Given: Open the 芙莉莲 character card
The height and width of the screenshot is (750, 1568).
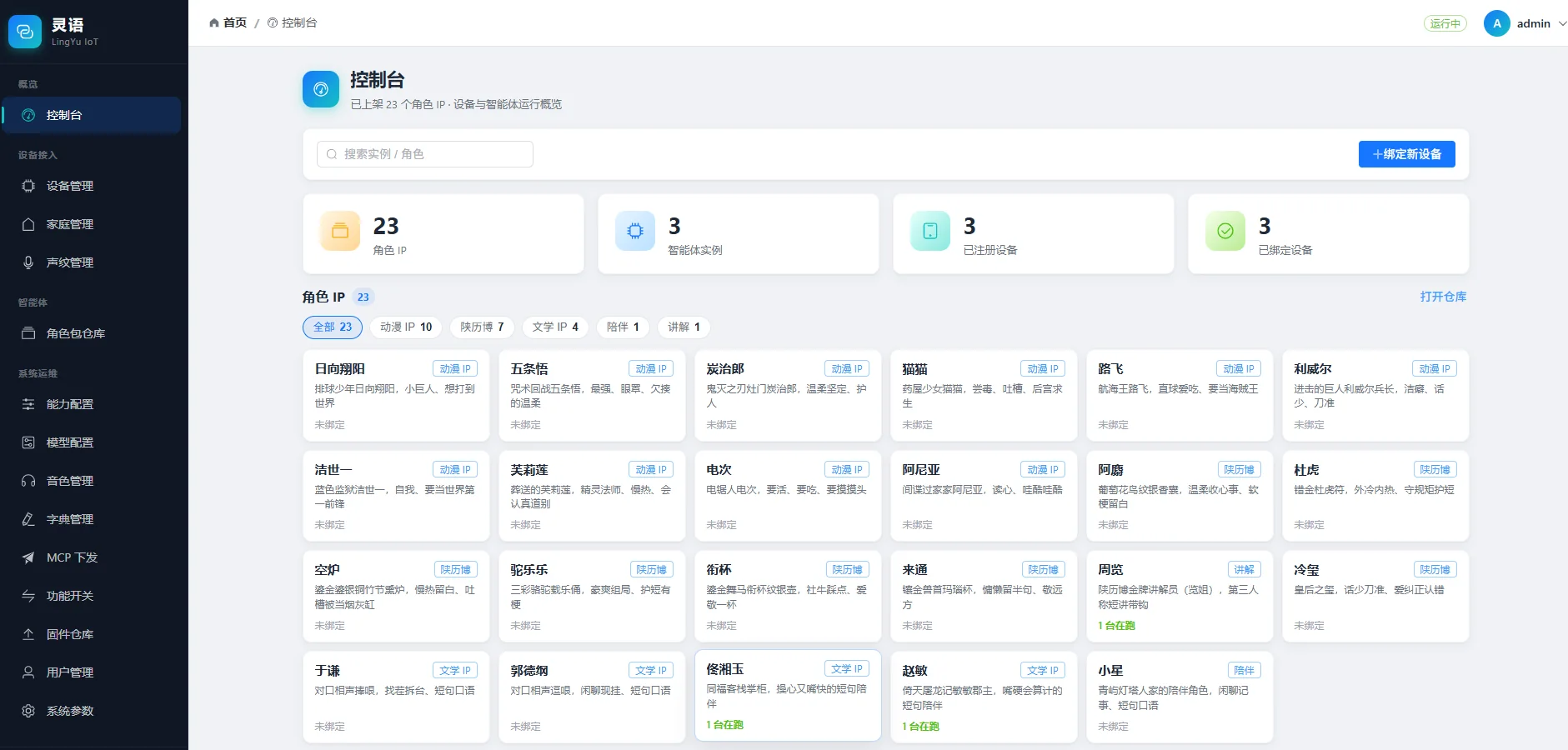Looking at the screenshot, I should (592, 496).
